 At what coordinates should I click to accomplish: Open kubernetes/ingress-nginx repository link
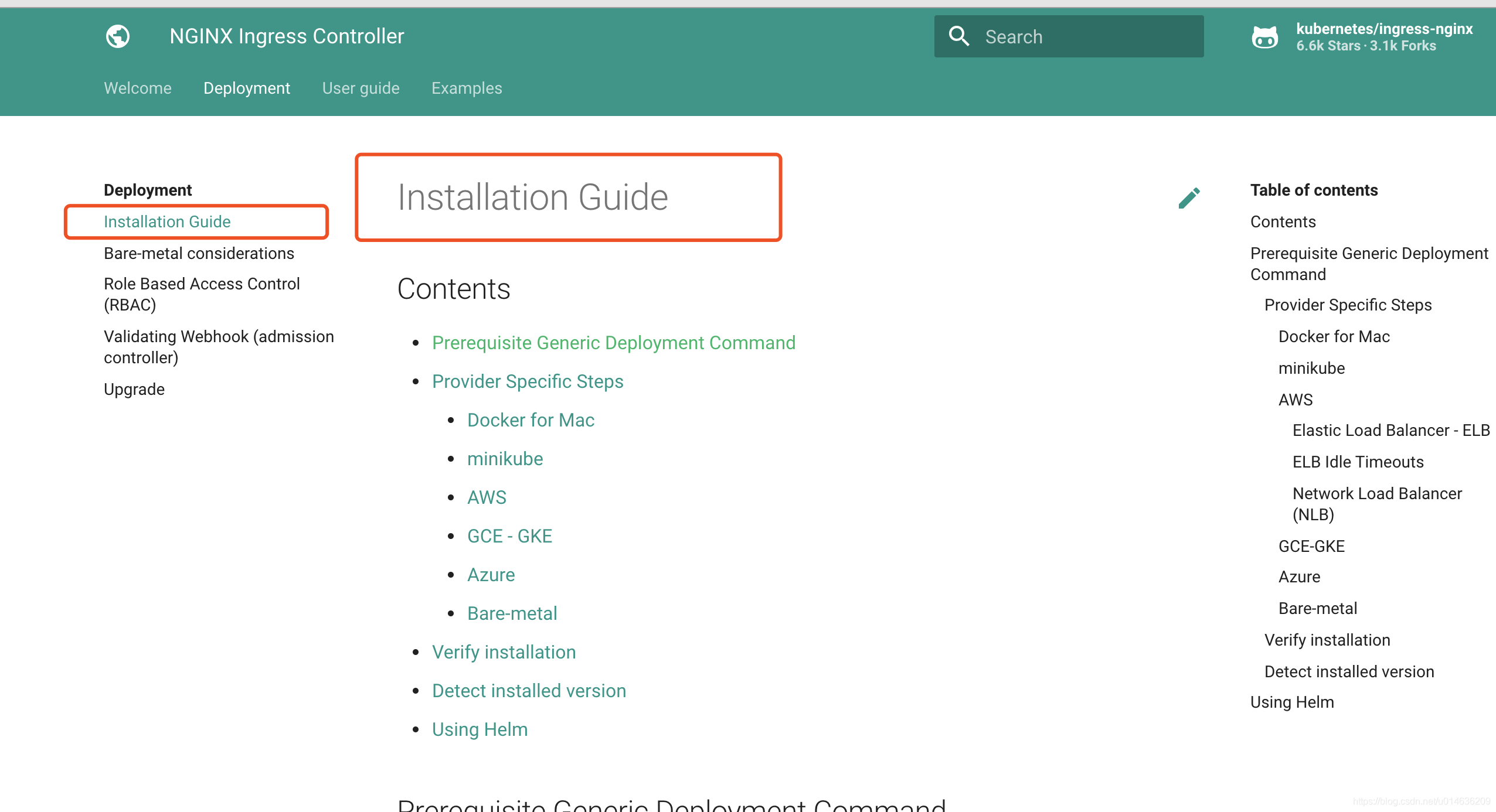[1384, 29]
